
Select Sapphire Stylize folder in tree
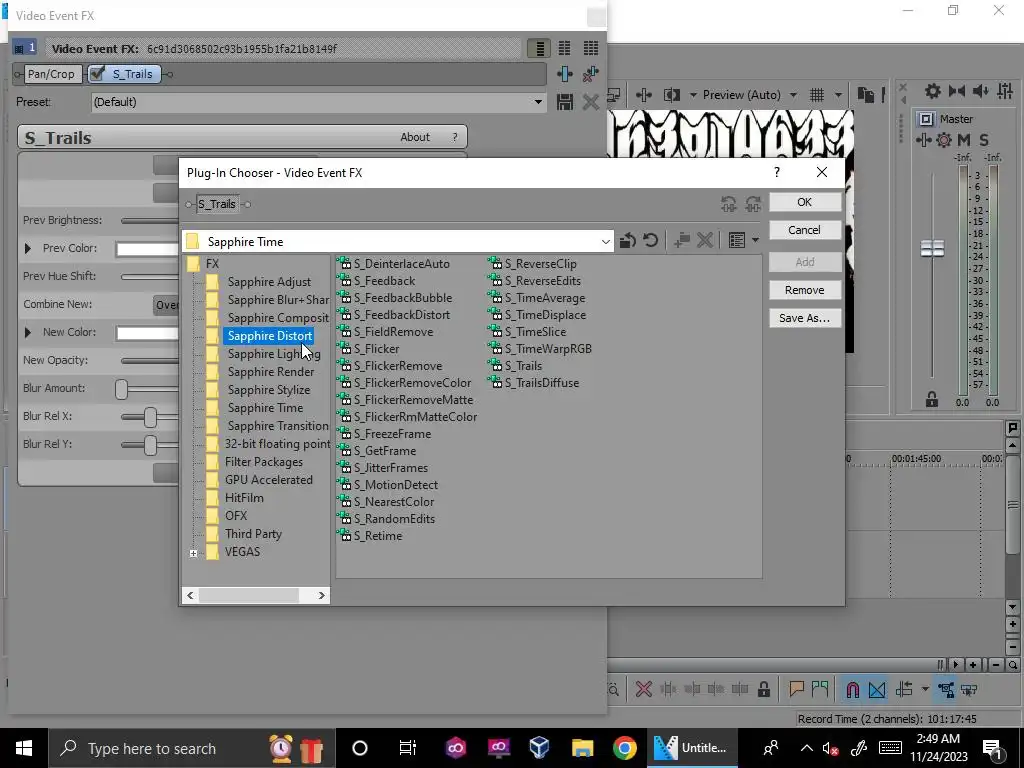click(268, 390)
